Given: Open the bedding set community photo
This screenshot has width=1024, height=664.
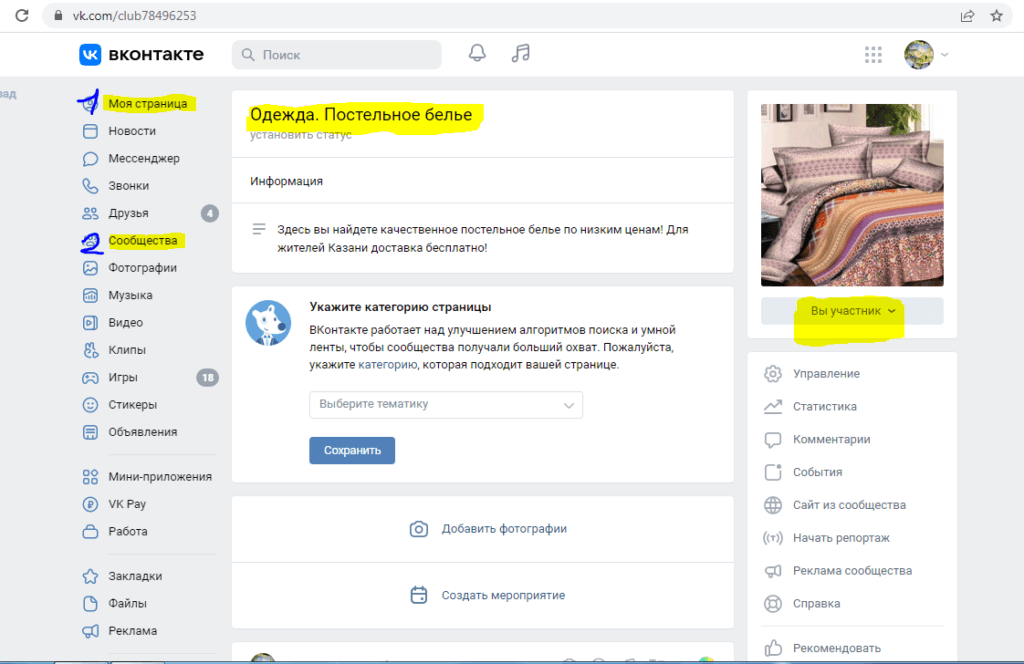Looking at the screenshot, I should (851, 194).
